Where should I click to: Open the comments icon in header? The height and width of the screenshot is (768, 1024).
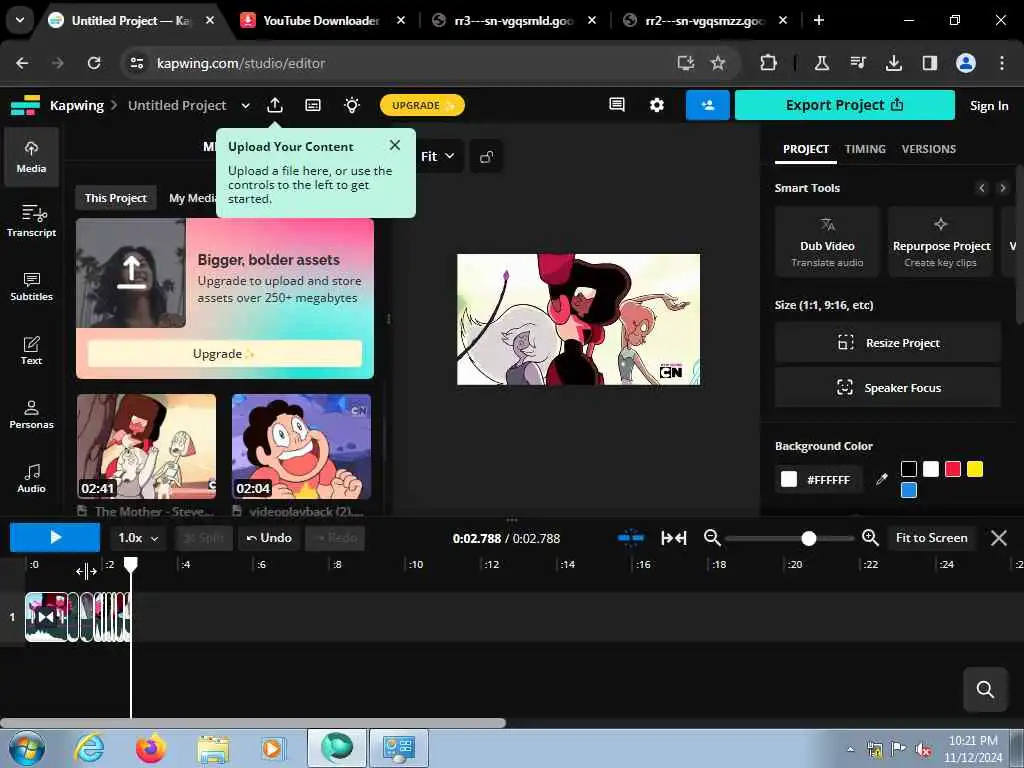click(x=616, y=105)
